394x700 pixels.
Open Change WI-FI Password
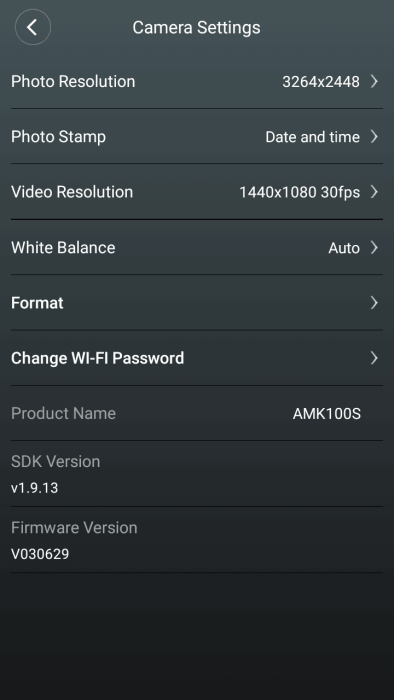[x=197, y=358]
